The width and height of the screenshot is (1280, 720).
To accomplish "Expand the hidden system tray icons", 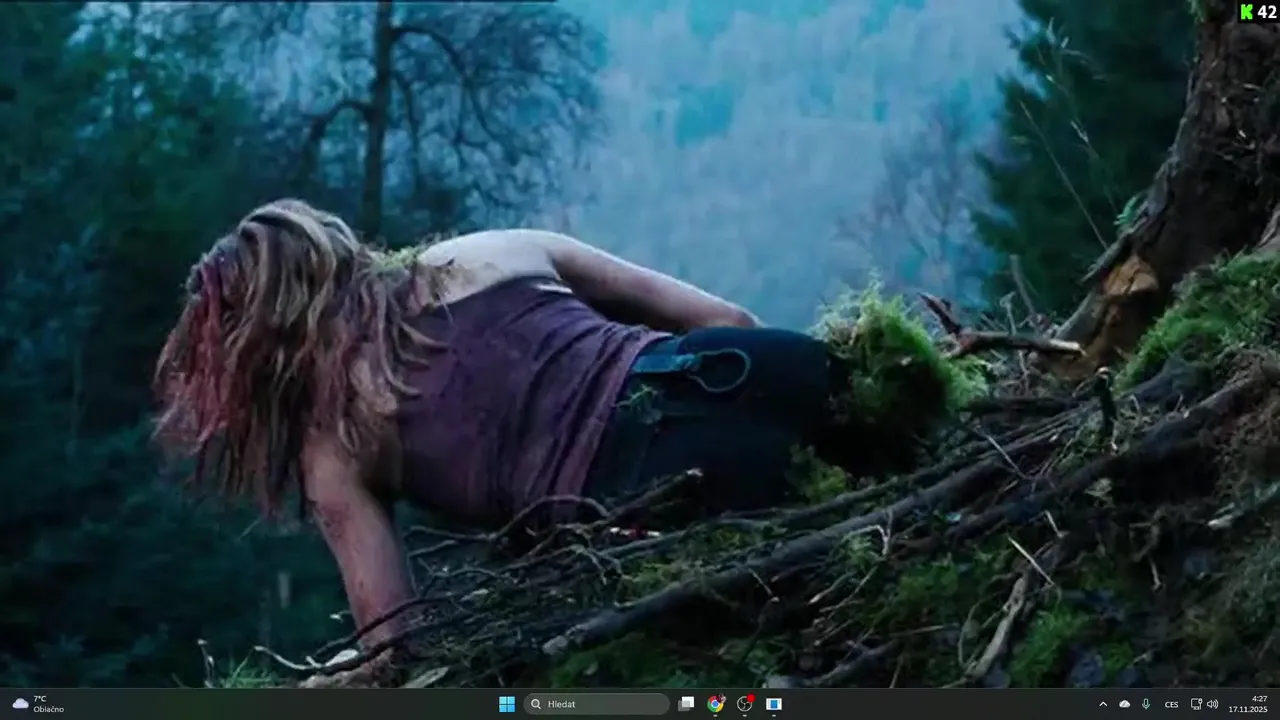I will click(1103, 704).
